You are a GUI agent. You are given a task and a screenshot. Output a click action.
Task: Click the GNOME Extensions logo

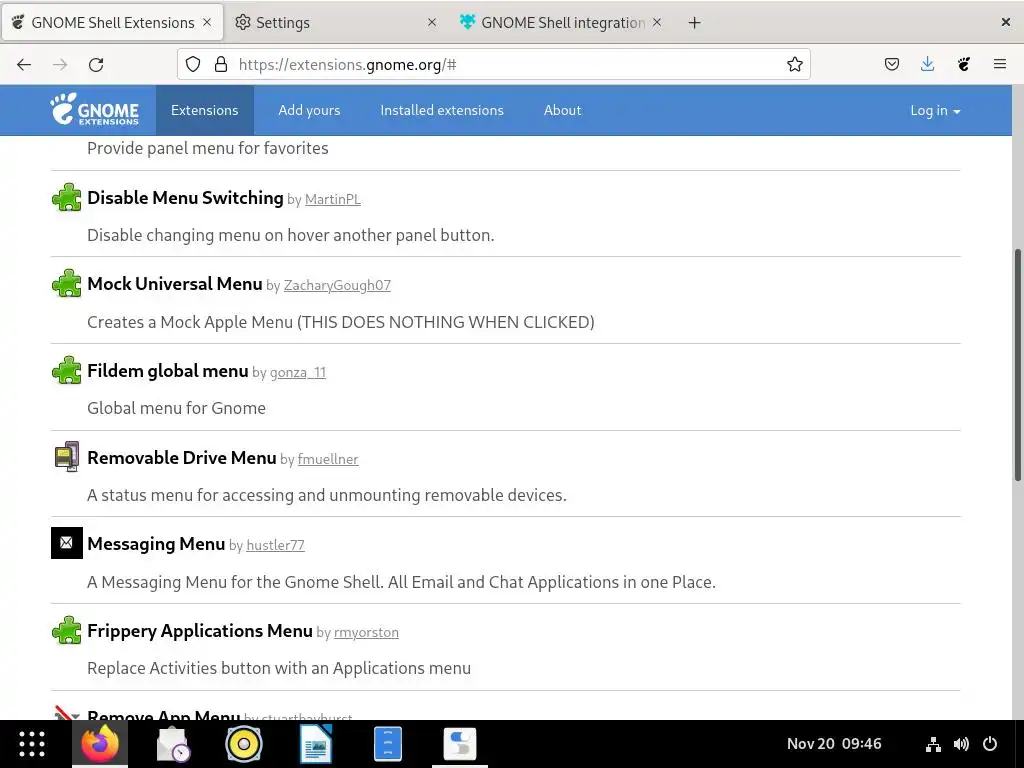(95, 109)
